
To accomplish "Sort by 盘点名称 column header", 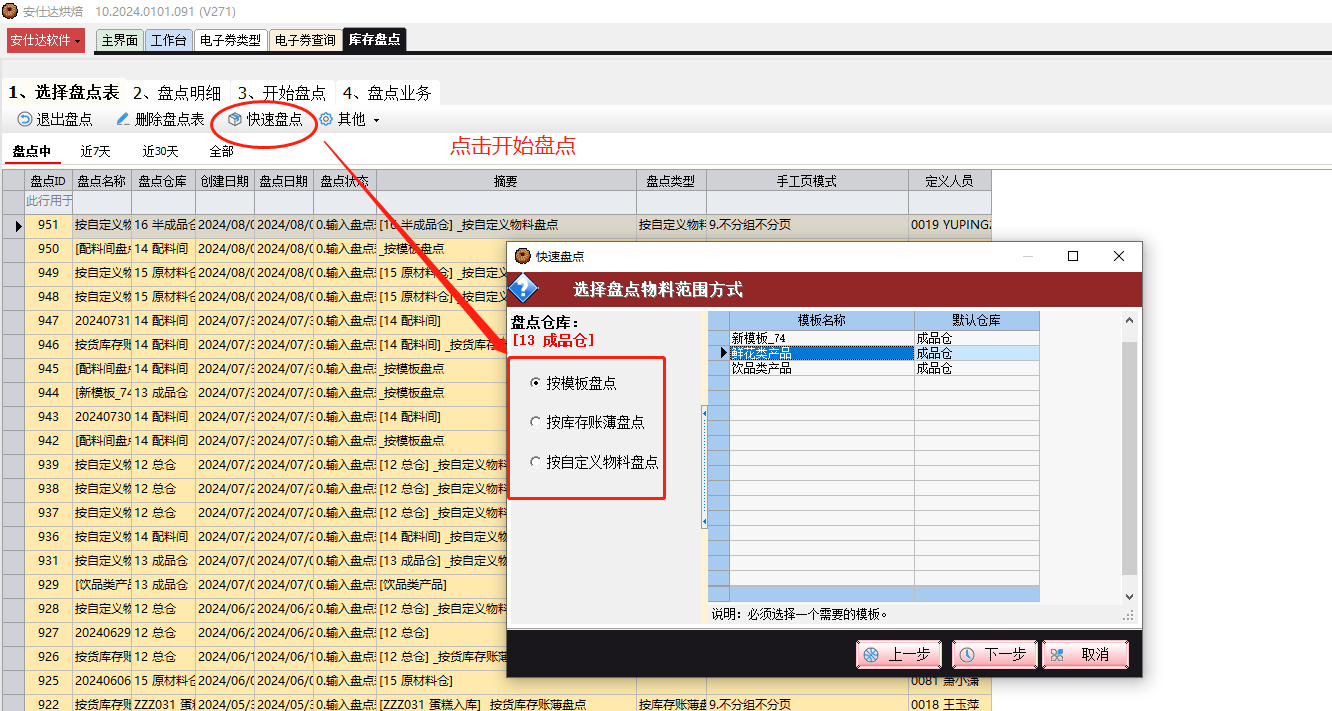I will (102, 181).
